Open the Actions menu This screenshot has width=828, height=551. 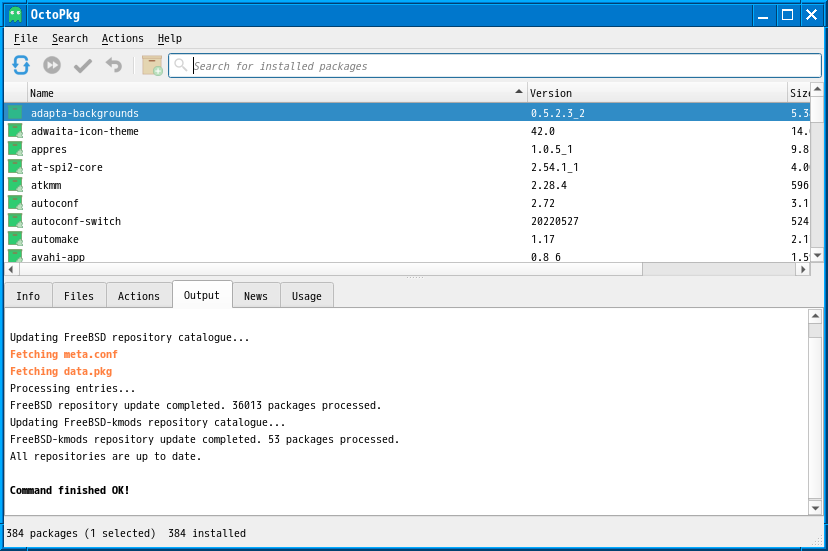(123, 39)
